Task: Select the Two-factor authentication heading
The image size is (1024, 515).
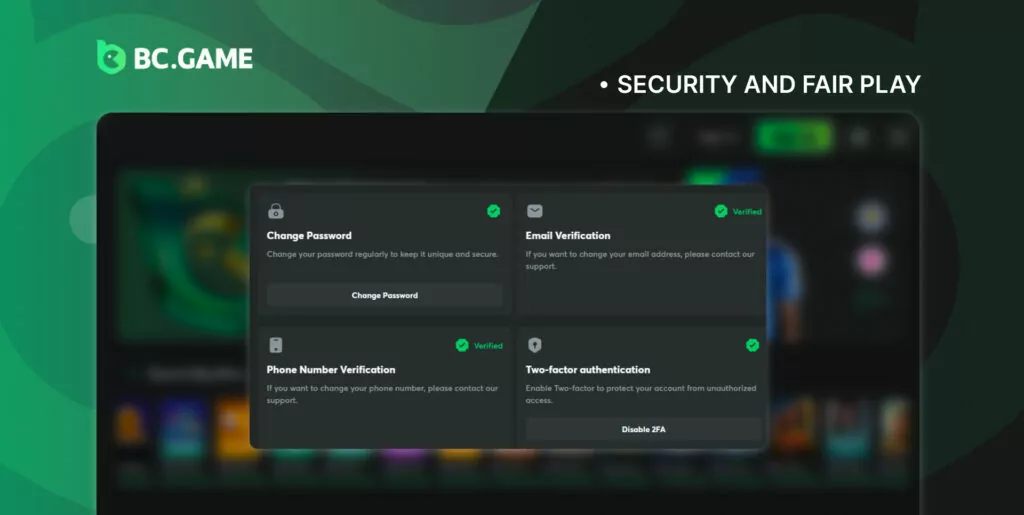Action: [x=588, y=370]
